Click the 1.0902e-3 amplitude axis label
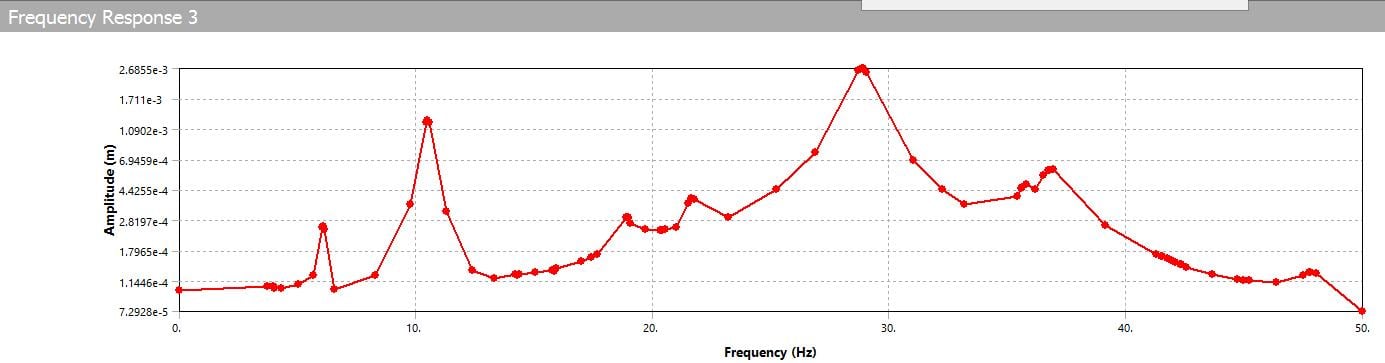 143,131
